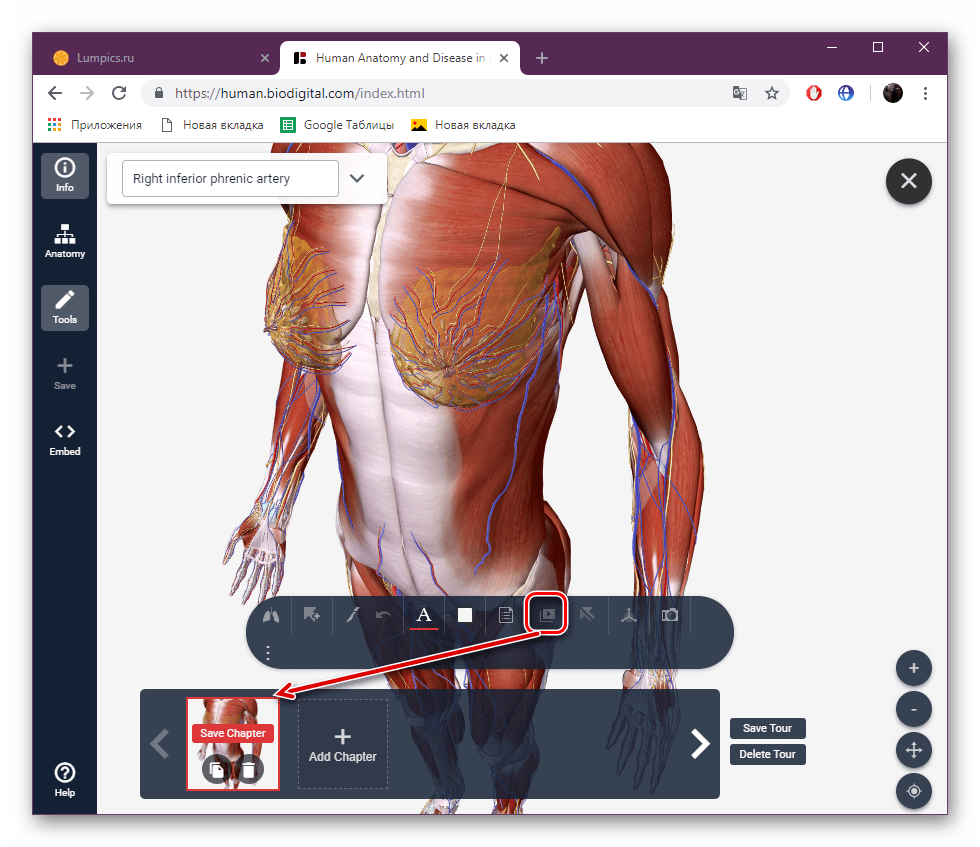
Task: Select the drawing pen tool
Action: 352,614
